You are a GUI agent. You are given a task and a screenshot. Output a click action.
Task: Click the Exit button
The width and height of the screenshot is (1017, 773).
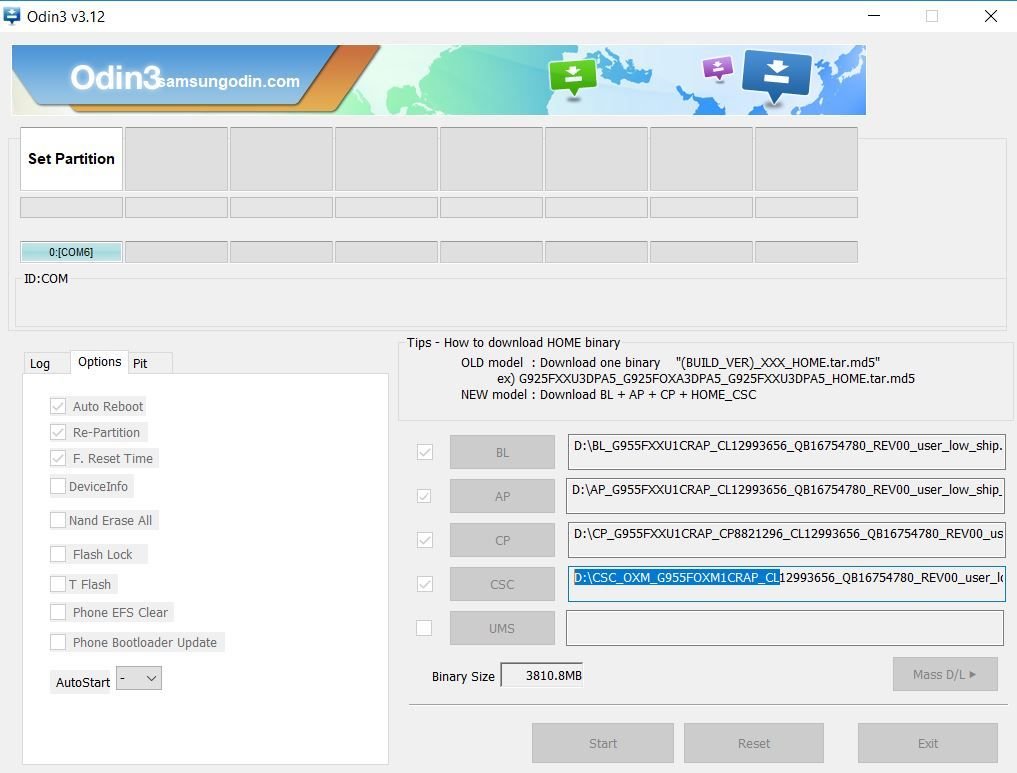(x=927, y=743)
